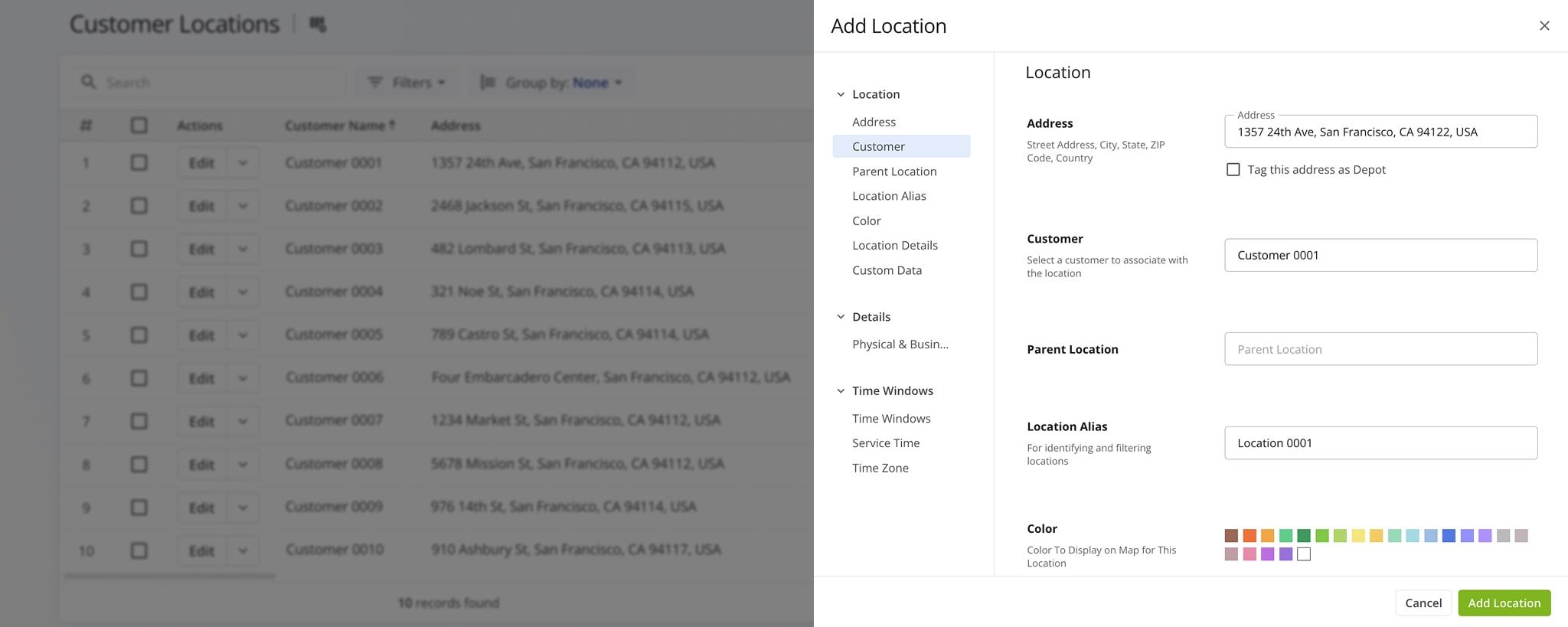The image size is (1568, 627).
Task: Pick the royal blue color swatch
Action: tap(1449, 536)
